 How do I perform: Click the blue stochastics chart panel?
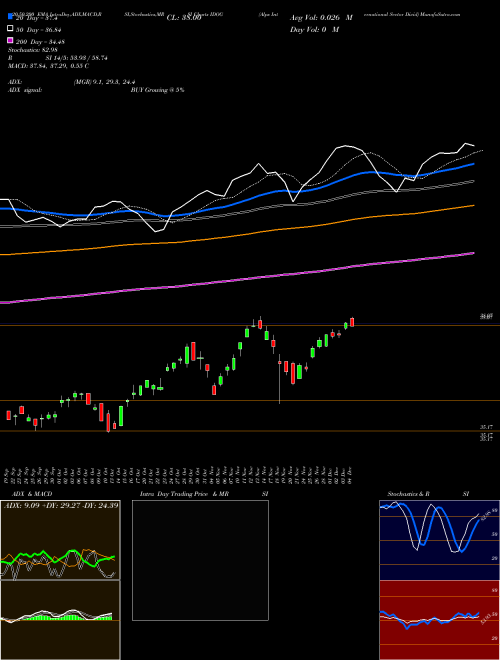pos(439,540)
